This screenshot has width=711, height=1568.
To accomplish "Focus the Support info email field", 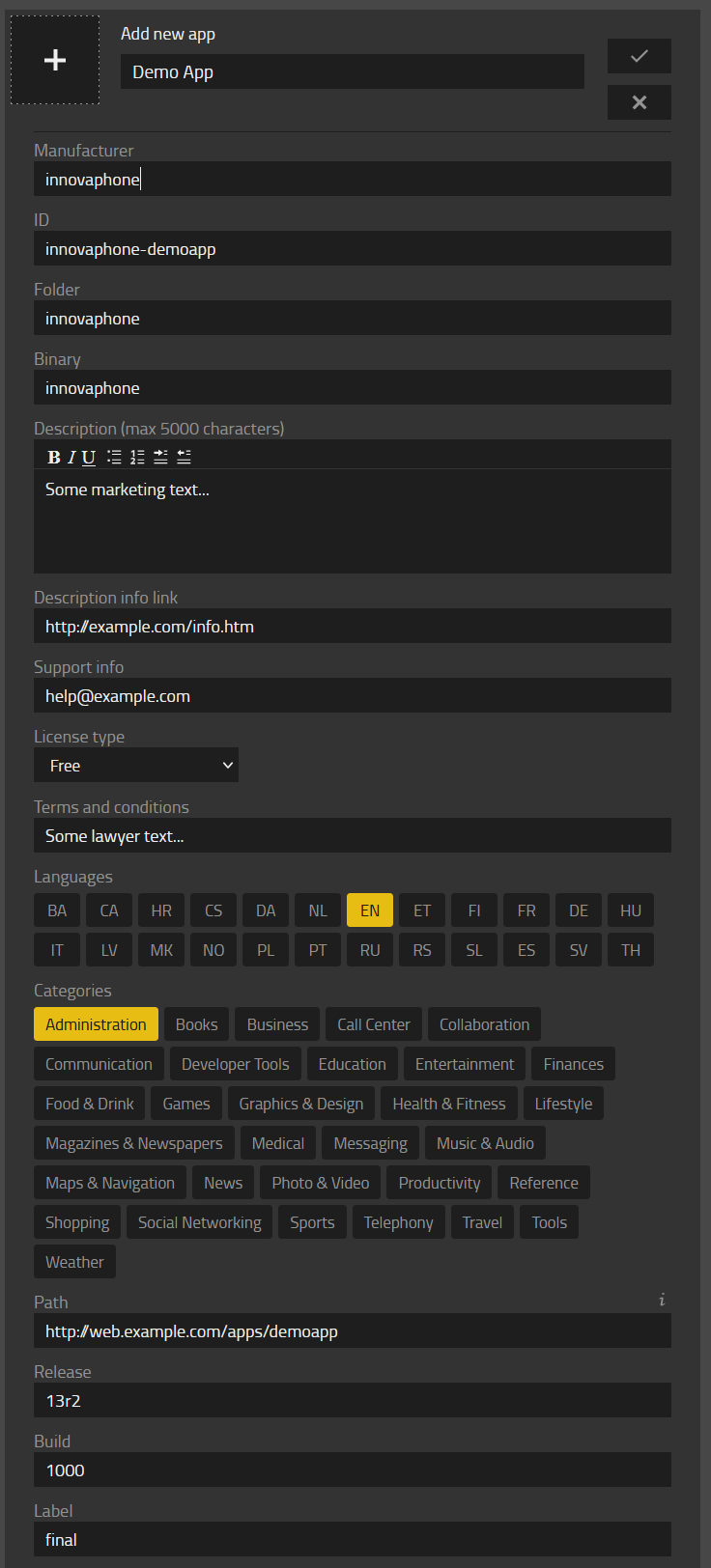I will (353, 696).
